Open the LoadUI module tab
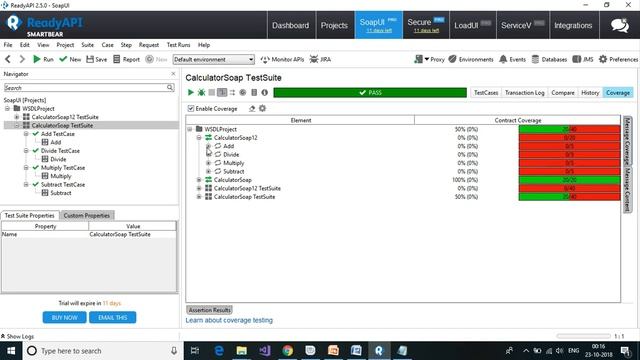The image size is (640, 360). point(472,25)
